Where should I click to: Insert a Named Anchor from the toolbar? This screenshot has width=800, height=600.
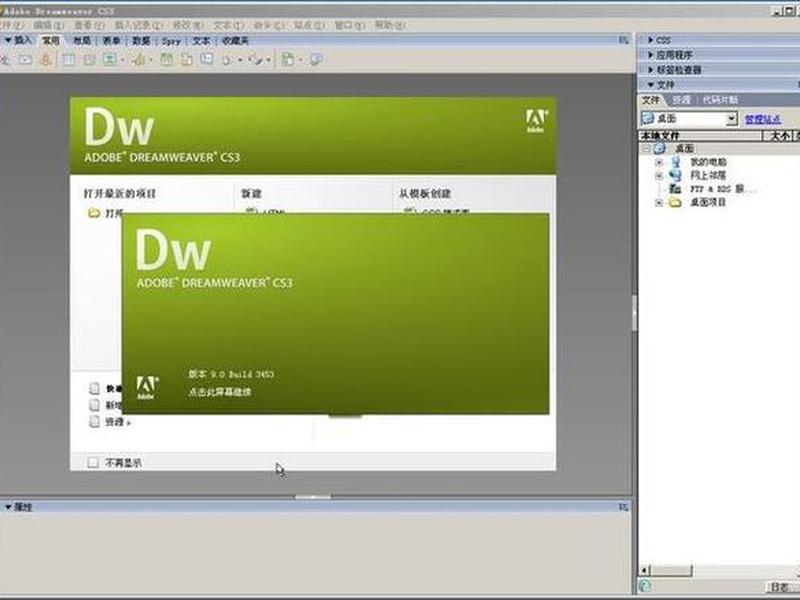(46, 60)
